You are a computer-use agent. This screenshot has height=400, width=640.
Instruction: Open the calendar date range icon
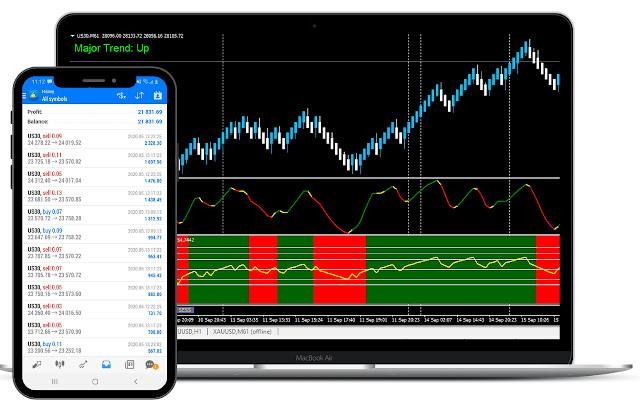pyautogui.click(x=158, y=96)
